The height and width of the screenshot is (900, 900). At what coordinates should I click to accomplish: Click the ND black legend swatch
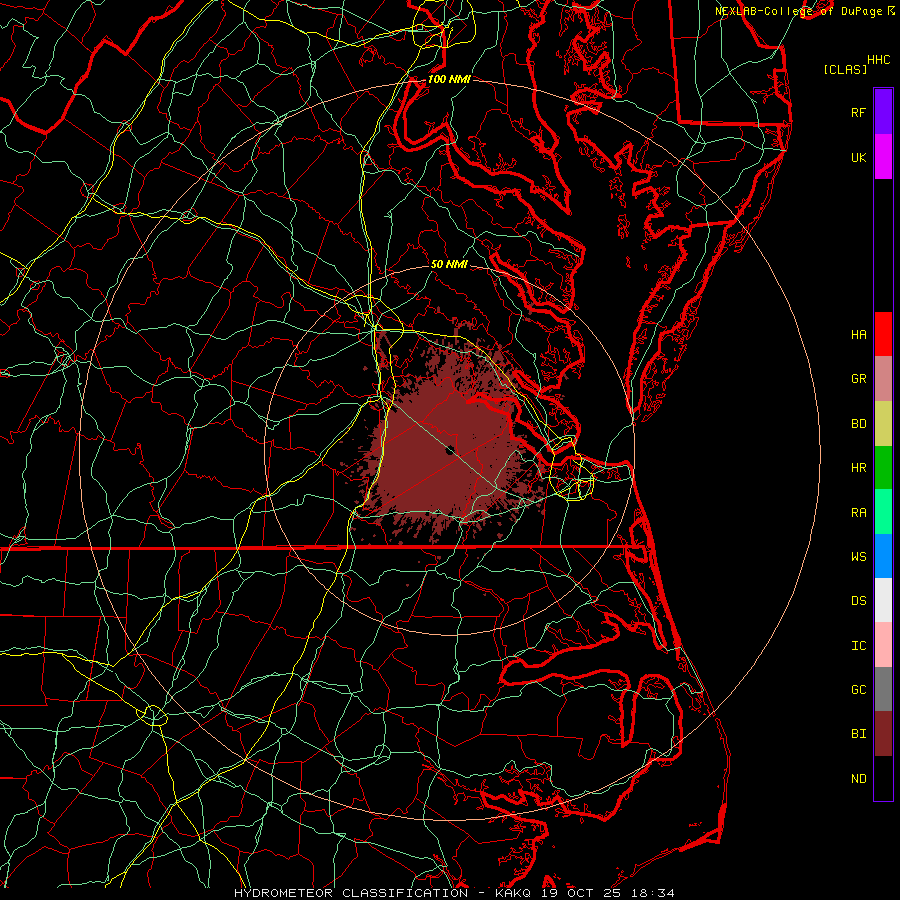pyautogui.click(x=883, y=778)
